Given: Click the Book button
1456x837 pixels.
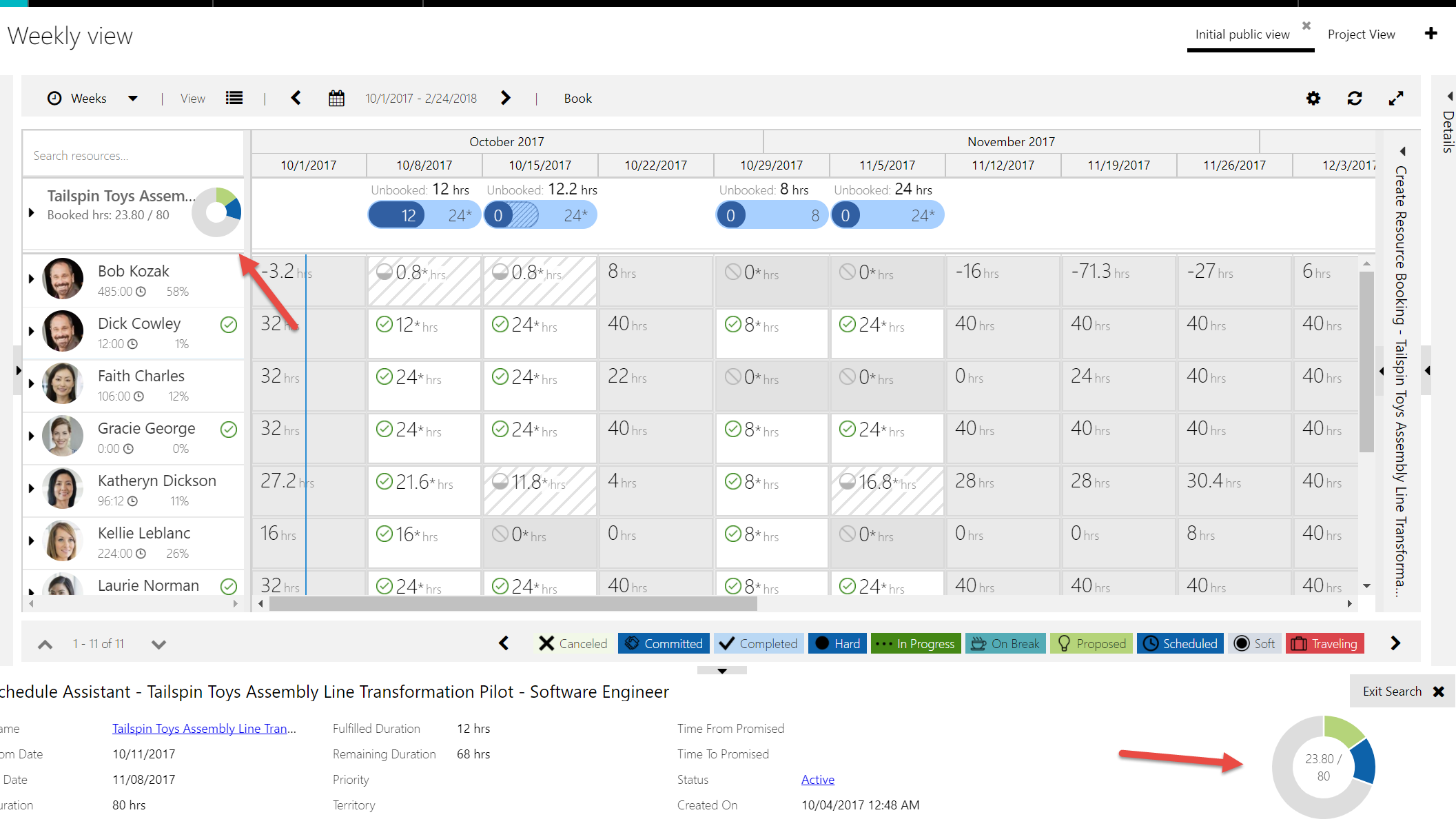Looking at the screenshot, I should tap(577, 99).
